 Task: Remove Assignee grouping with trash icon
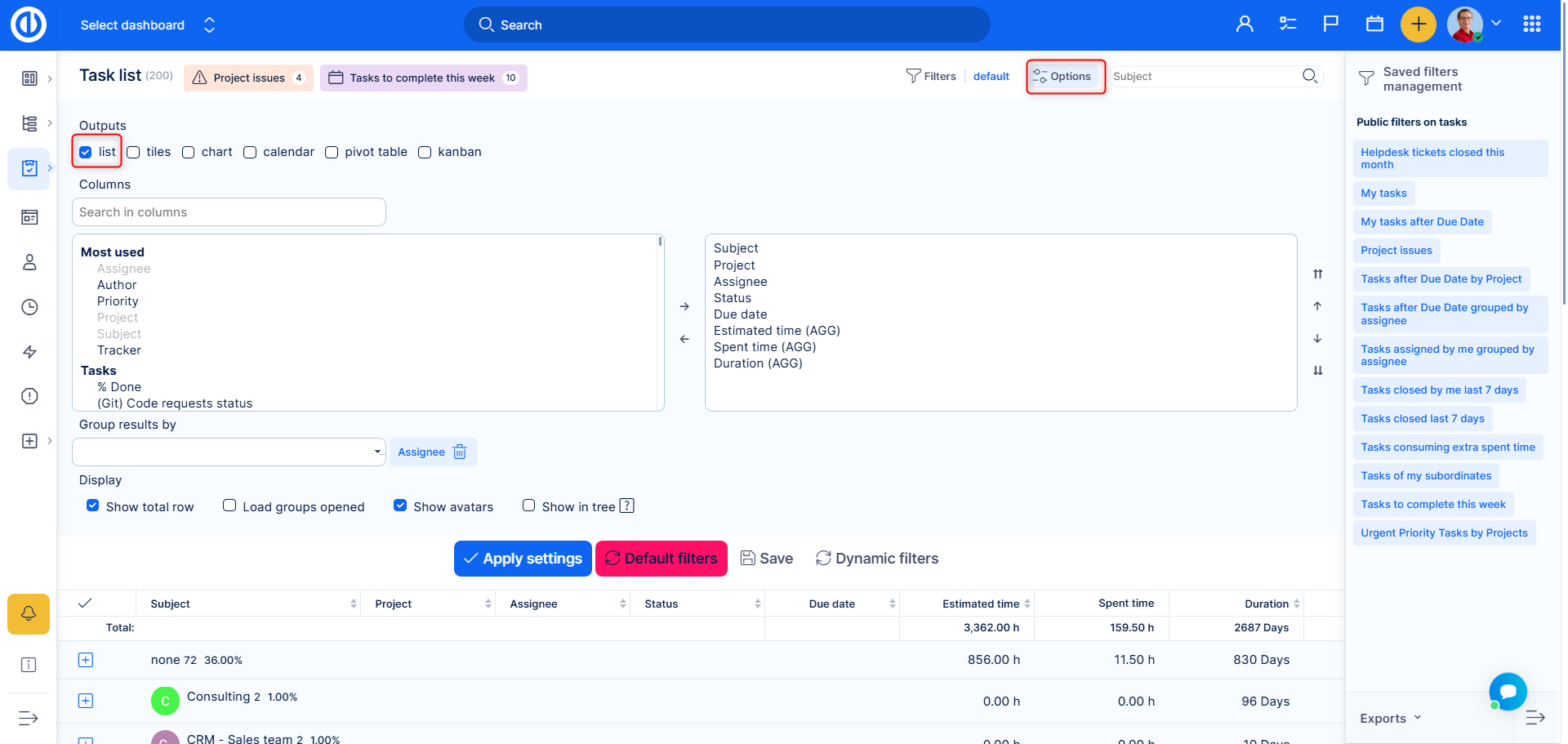(x=460, y=452)
